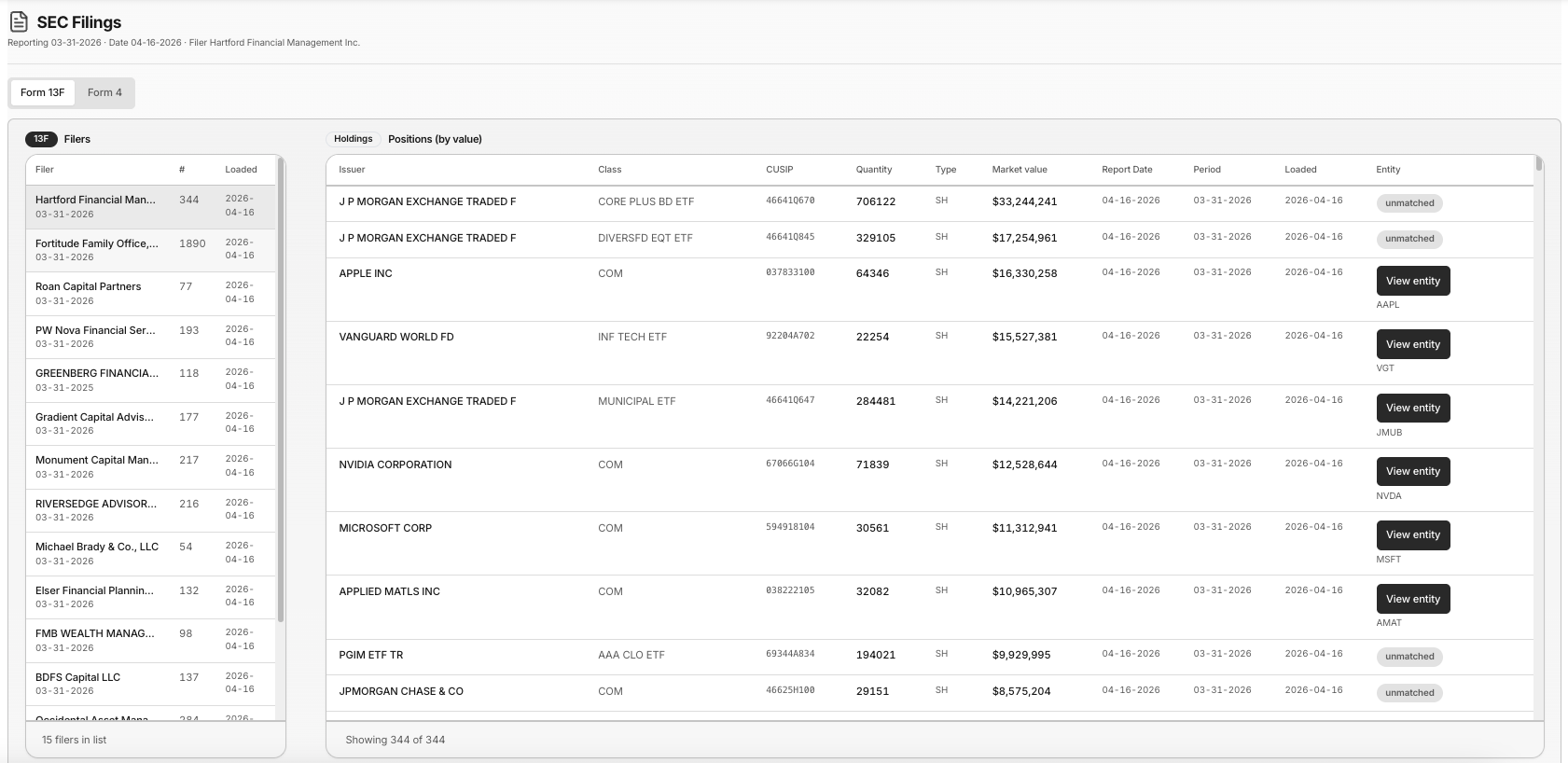Screen dimensions: 1568x763
Task: Click the Holdings pill label
Action: coord(354,139)
